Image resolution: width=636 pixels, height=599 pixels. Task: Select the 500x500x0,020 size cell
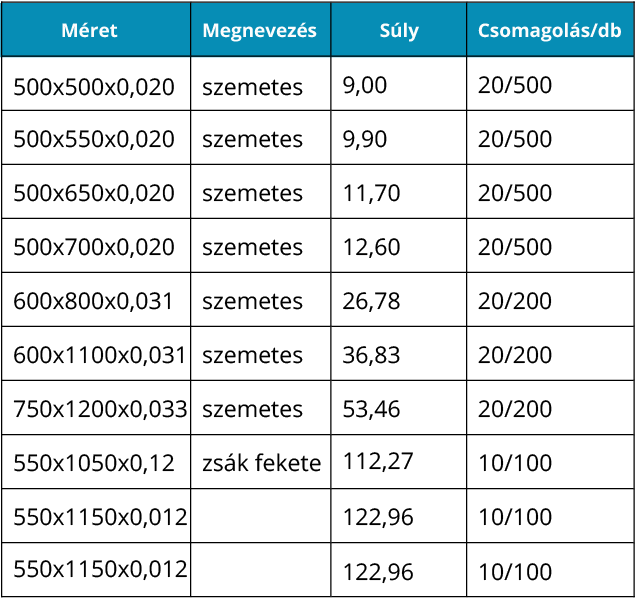(x=94, y=87)
